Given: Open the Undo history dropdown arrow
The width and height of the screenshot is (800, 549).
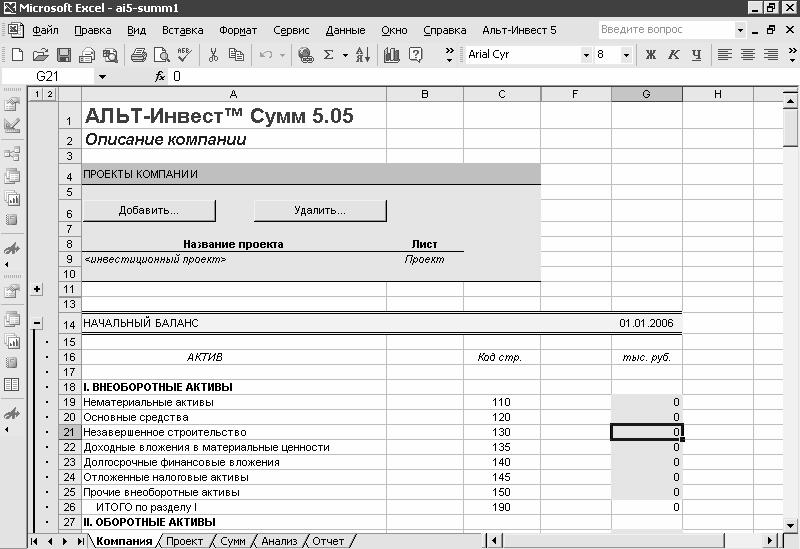Looking at the screenshot, I should pyautogui.click(x=282, y=55).
